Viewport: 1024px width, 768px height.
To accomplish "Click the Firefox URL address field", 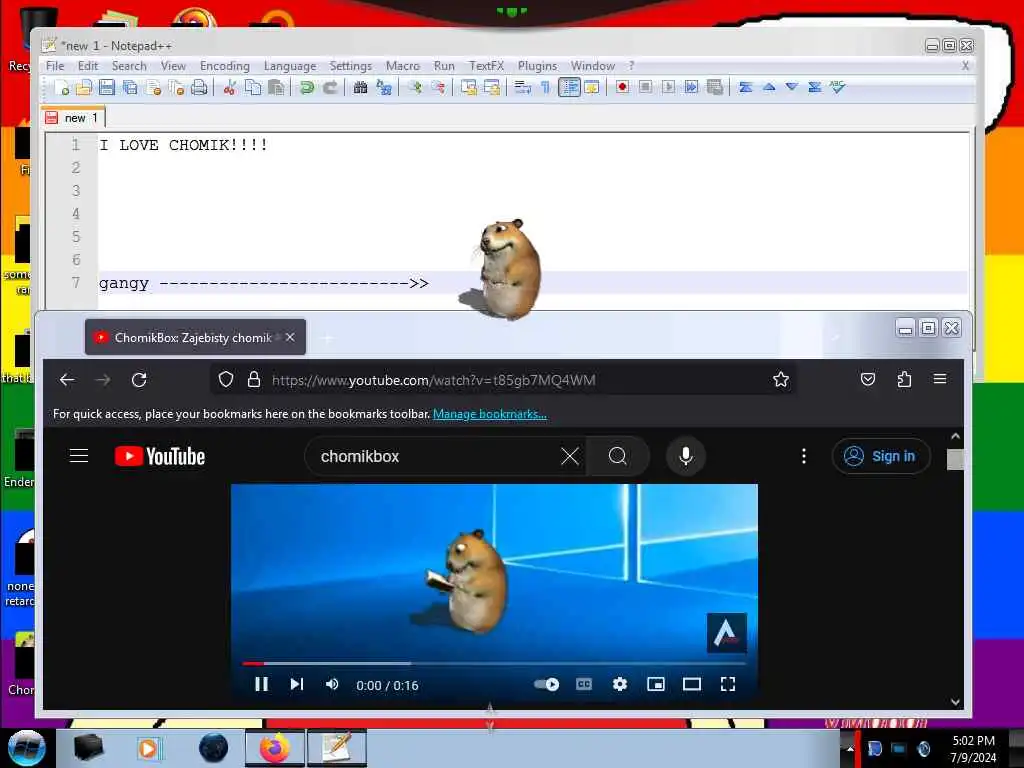I will click(503, 380).
